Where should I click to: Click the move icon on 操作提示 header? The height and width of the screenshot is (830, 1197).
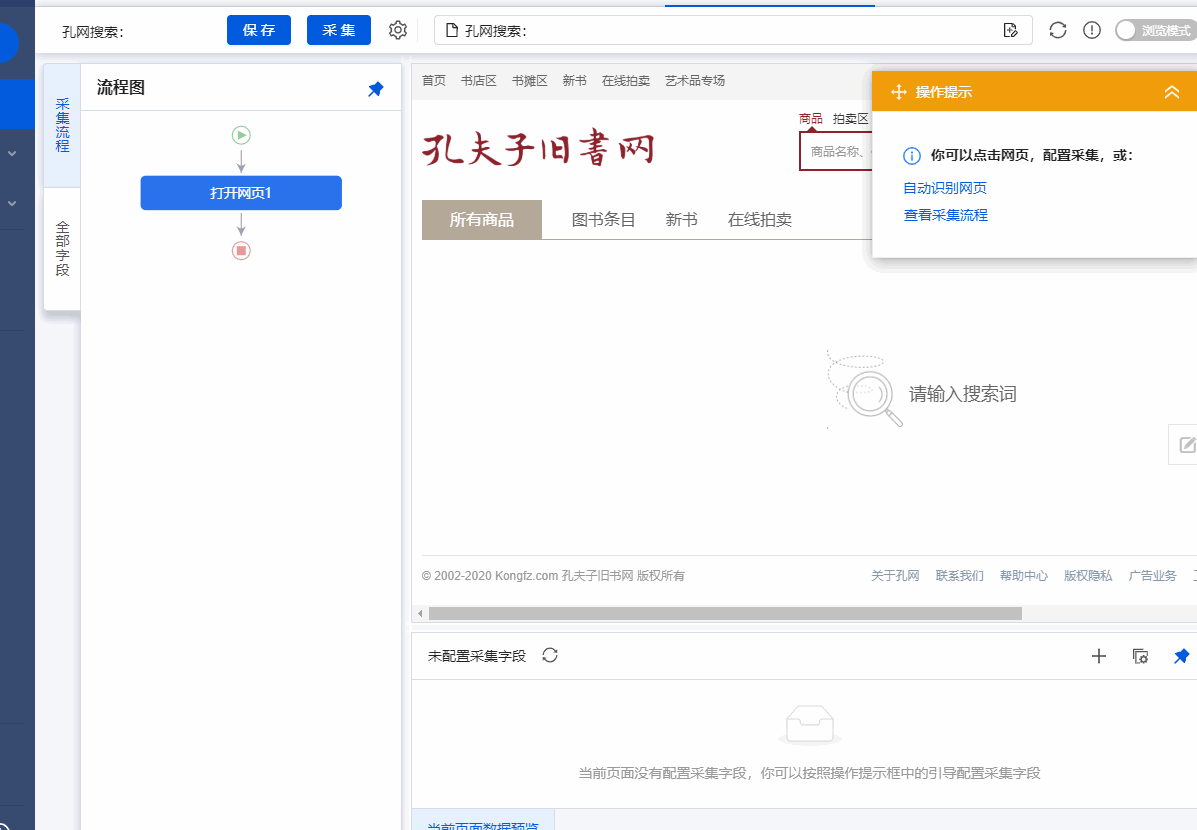(899, 92)
